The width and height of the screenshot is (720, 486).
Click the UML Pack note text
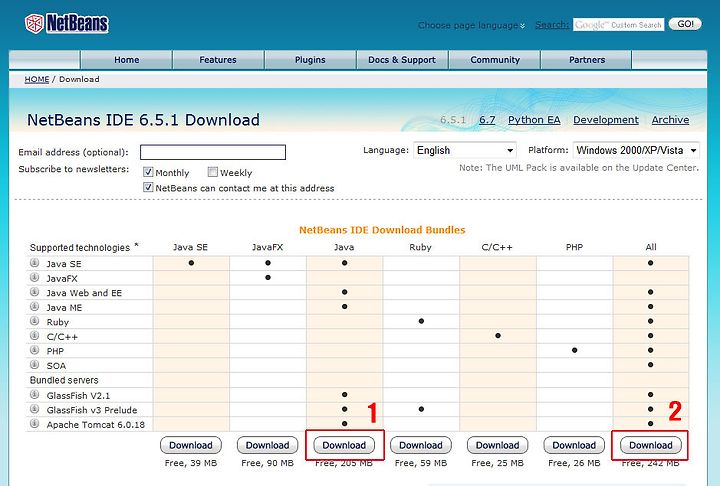579,168
